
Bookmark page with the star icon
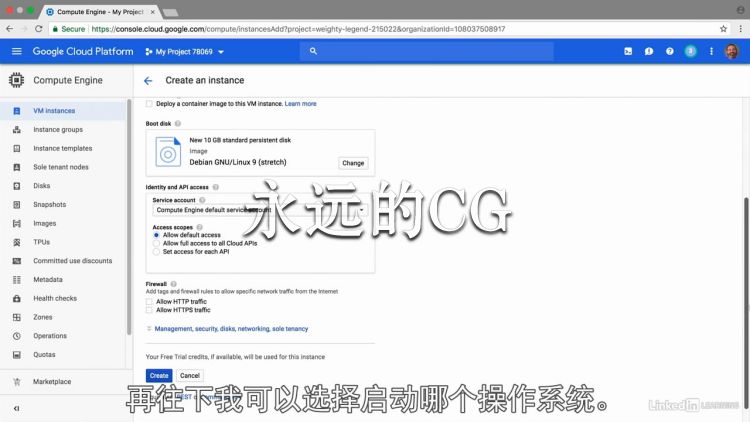pos(724,29)
